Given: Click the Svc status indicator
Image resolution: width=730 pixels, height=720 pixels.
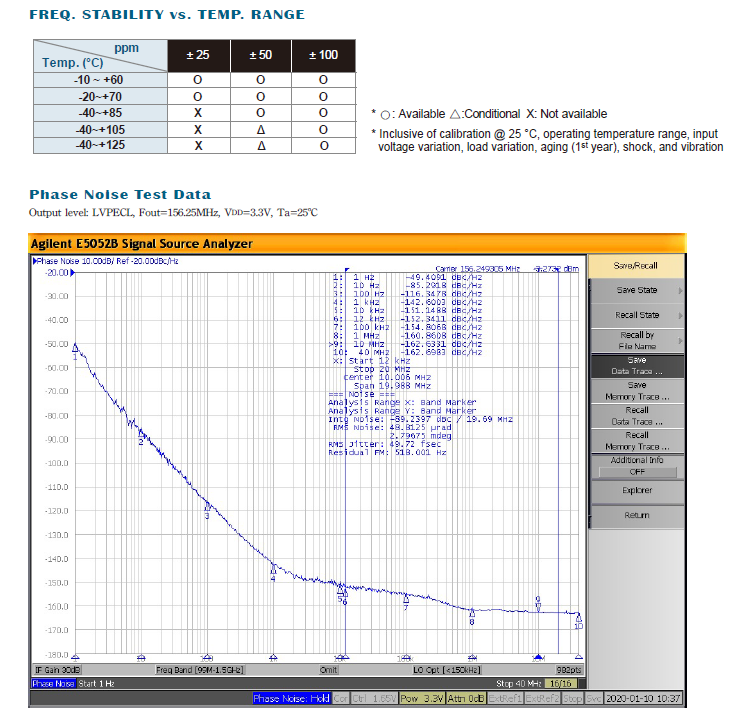Looking at the screenshot, I should pos(594,699).
